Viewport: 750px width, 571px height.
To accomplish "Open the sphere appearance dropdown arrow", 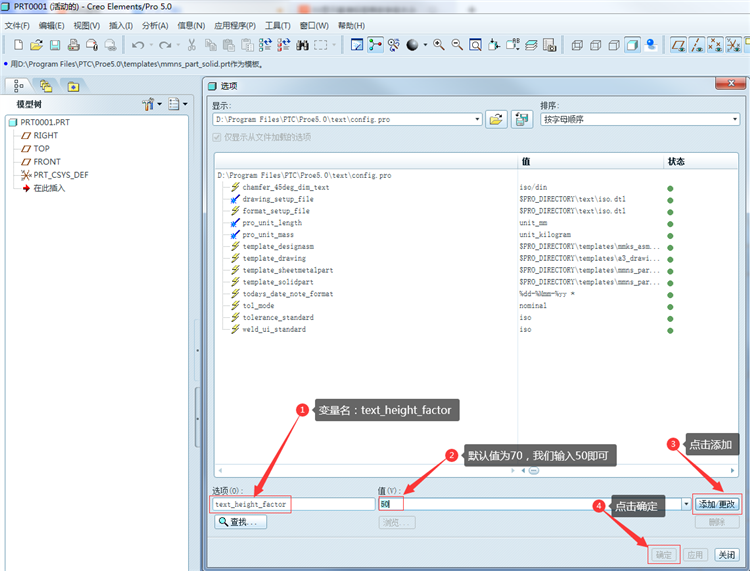I will pos(425,45).
